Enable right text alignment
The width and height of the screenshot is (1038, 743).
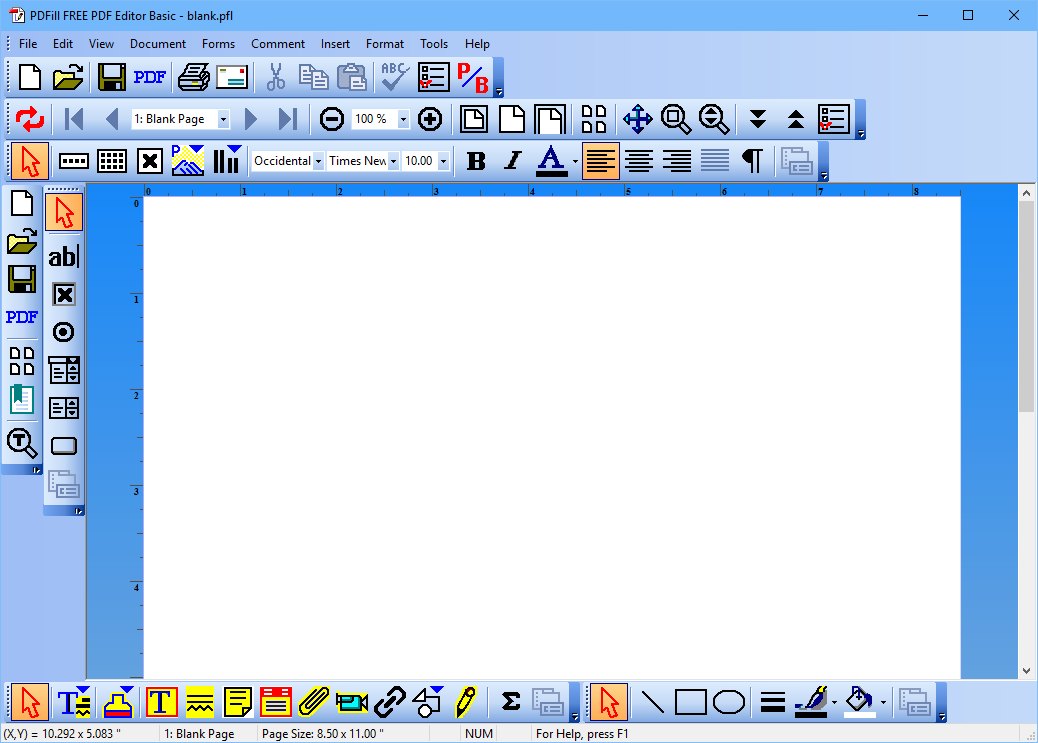tap(676, 161)
